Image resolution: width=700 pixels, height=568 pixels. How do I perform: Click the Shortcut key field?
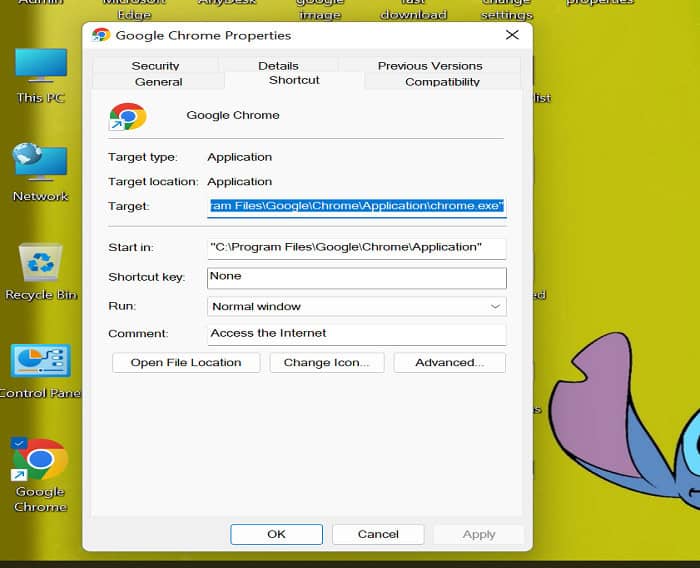[x=357, y=277]
